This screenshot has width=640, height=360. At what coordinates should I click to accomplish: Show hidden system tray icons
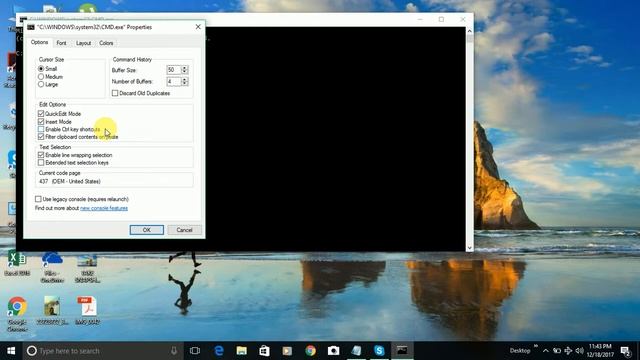pyautogui.click(x=546, y=351)
